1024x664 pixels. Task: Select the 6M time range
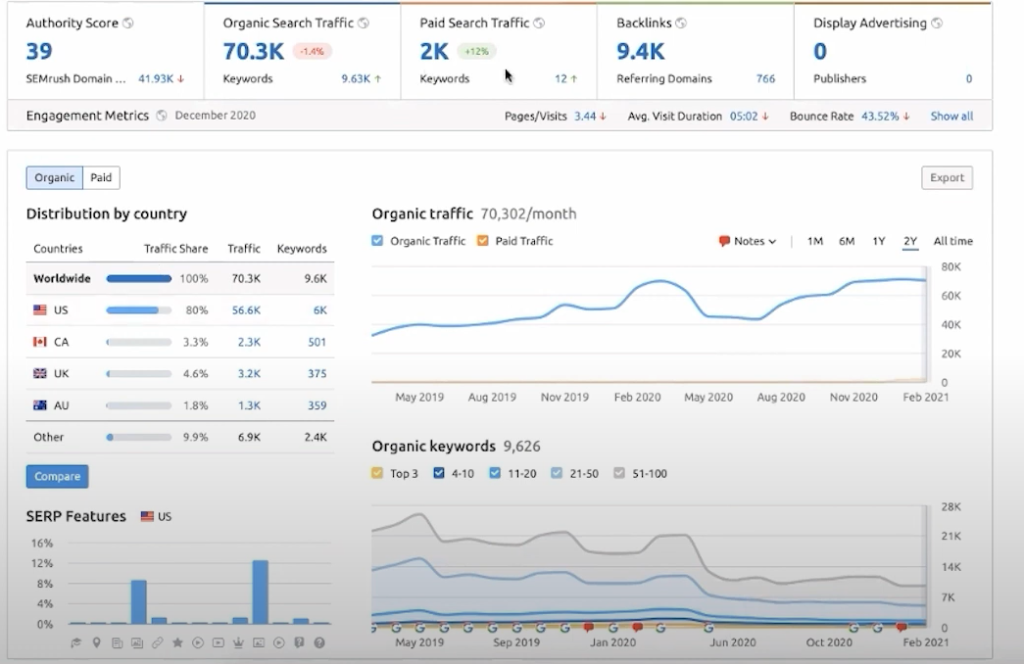(846, 241)
